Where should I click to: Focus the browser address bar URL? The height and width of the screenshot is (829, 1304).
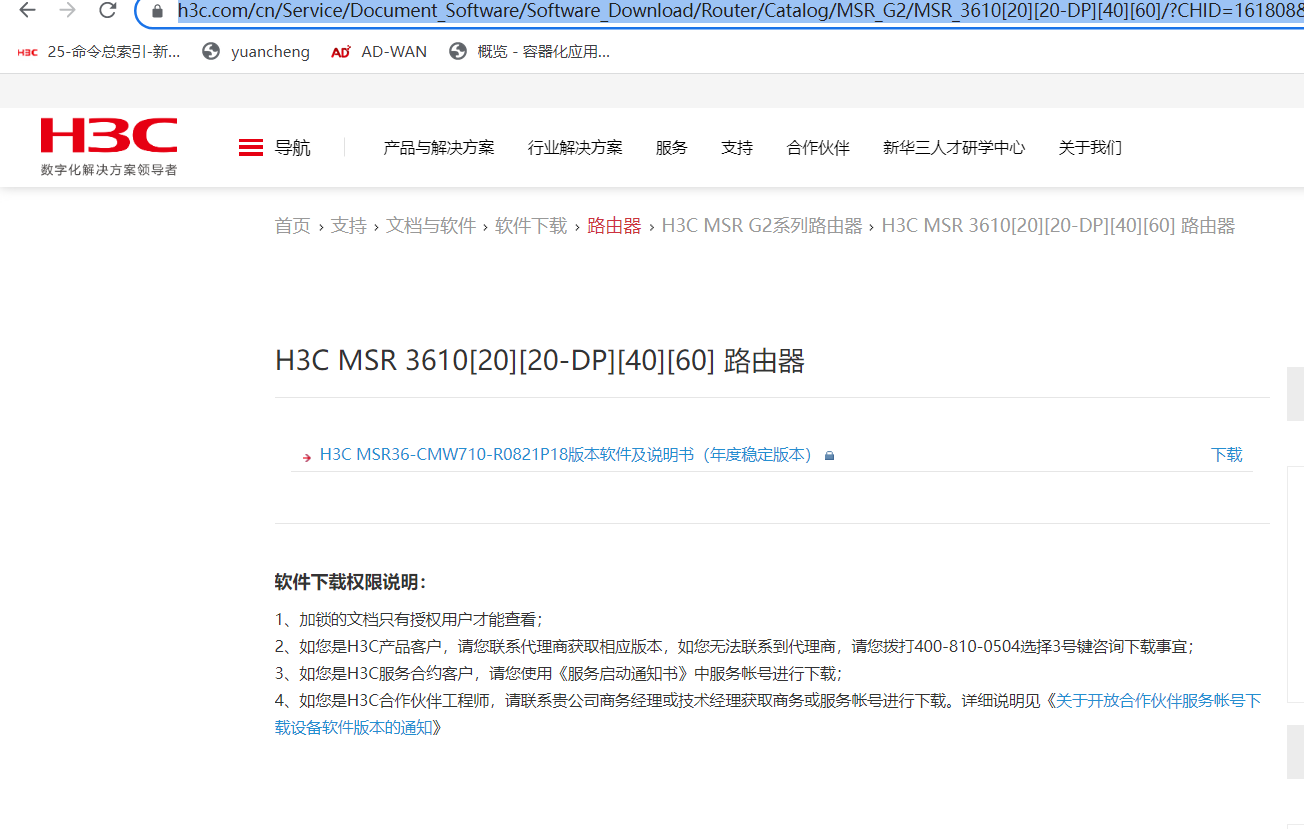pos(740,11)
